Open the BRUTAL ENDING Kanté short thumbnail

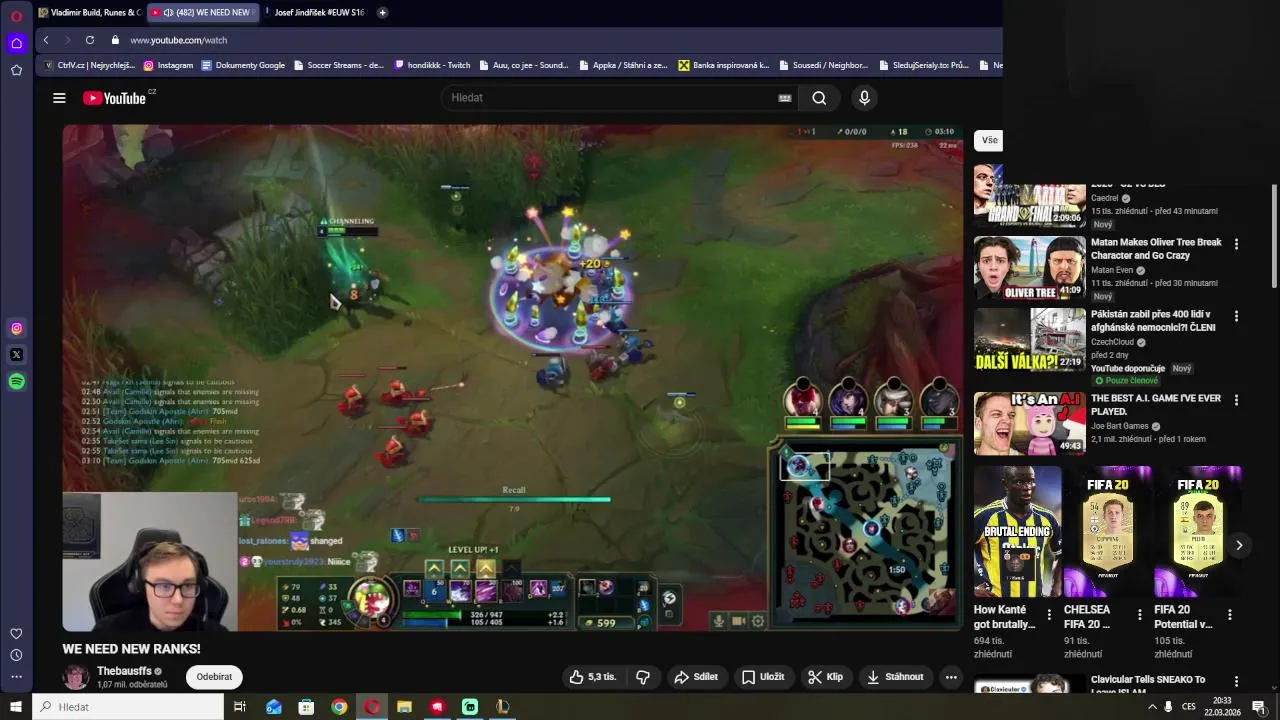pyautogui.click(x=1017, y=531)
